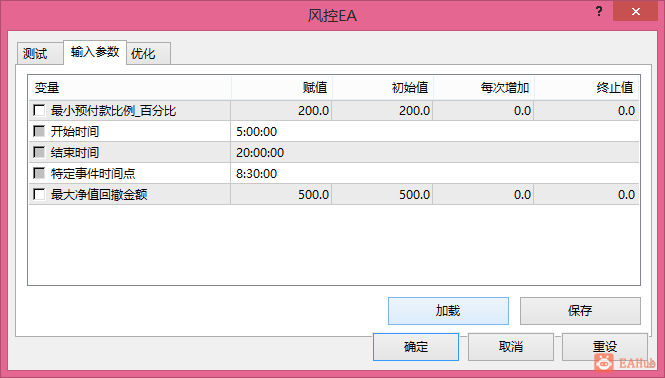665x378 pixels.
Task: Enable the 最小预付款比例_百分比 checkbox
Action: [x=39, y=111]
